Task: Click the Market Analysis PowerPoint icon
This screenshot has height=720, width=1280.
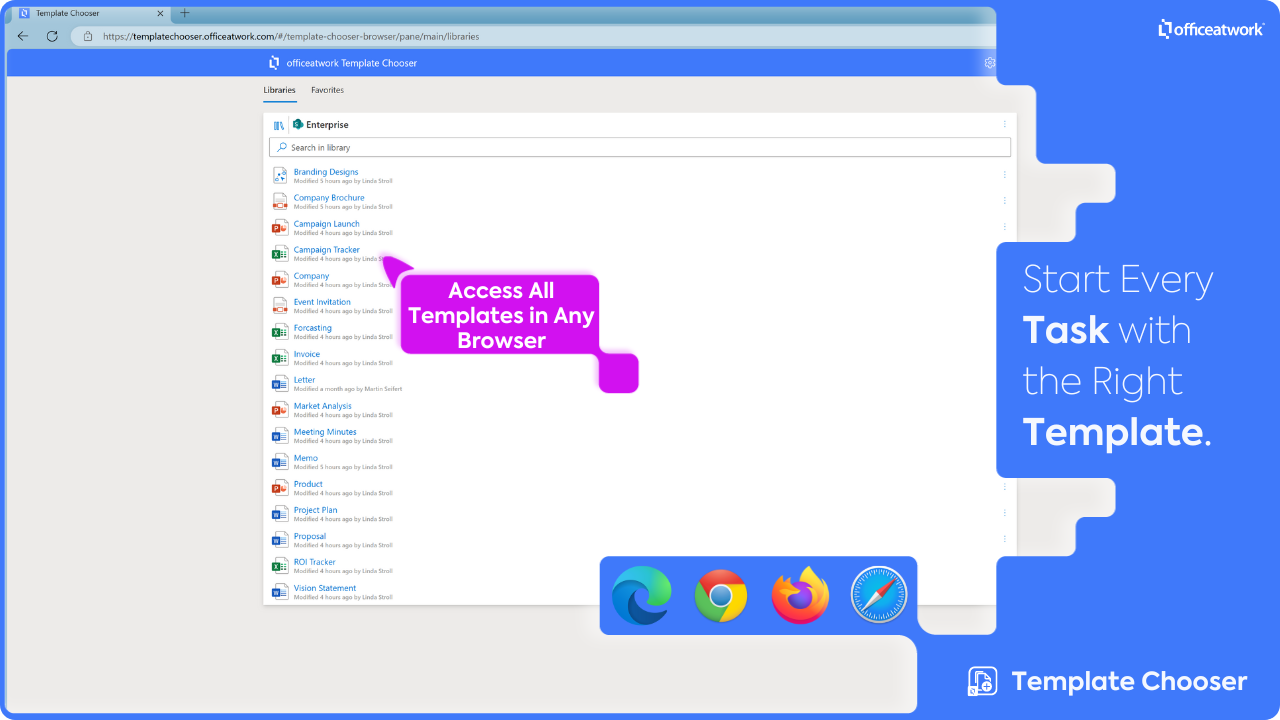Action: [280, 409]
